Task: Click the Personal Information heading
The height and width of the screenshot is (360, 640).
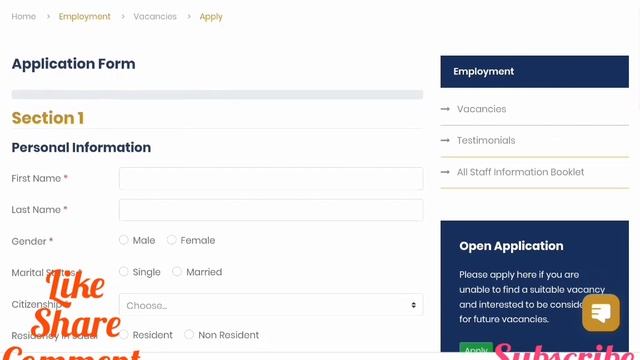Action: pyautogui.click(x=81, y=147)
